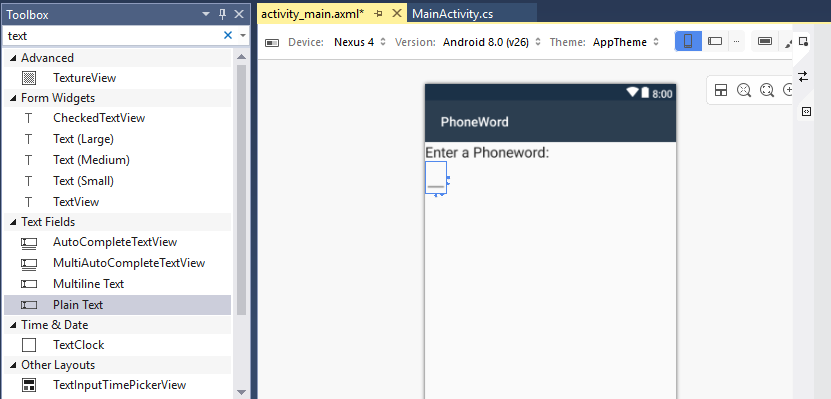Viewport: 831px width, 399px height.
Task: Open the Device Nexus 4 dropdown
Action: coord(360,42)
